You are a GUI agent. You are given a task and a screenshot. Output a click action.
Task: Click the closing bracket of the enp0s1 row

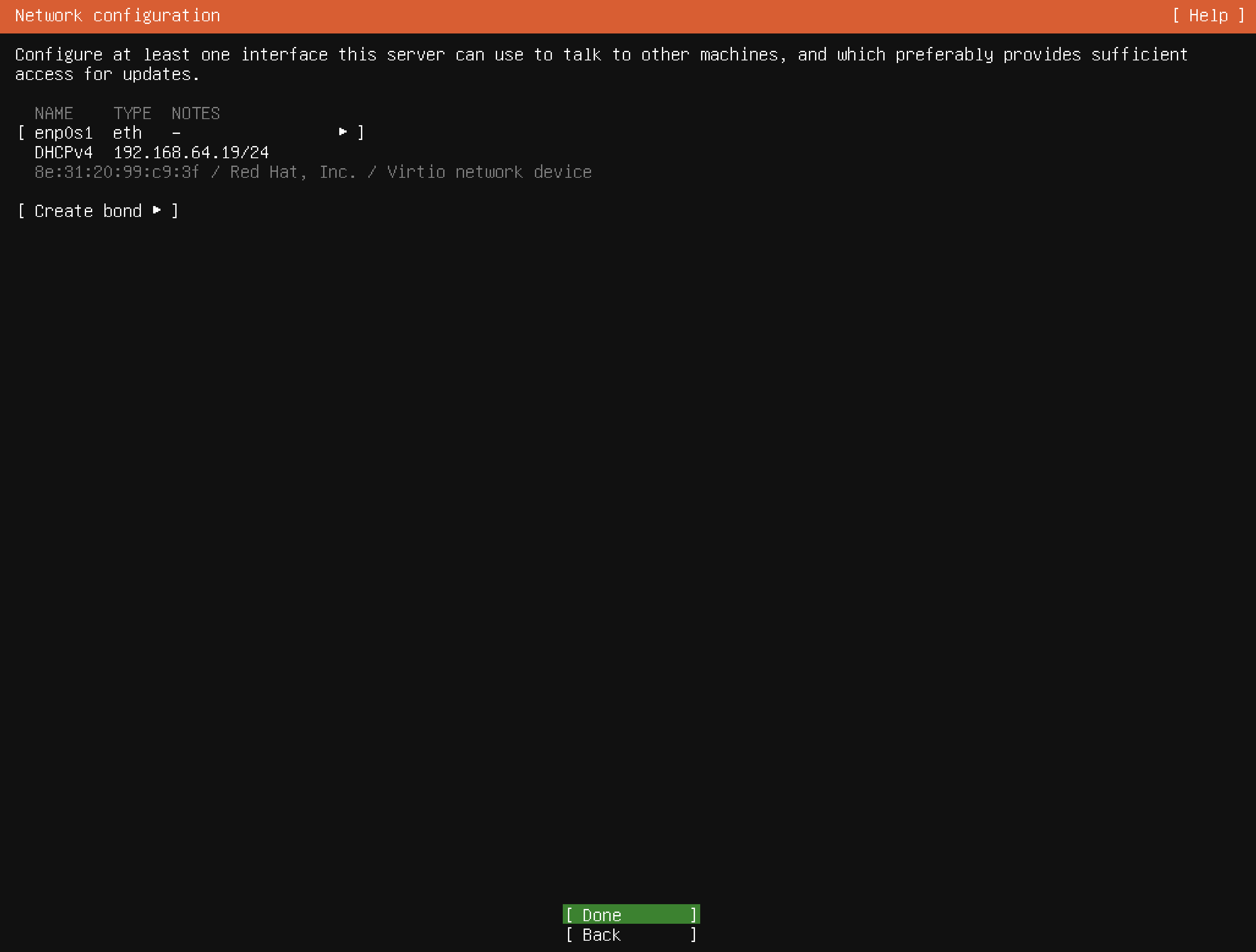point(361,133)
